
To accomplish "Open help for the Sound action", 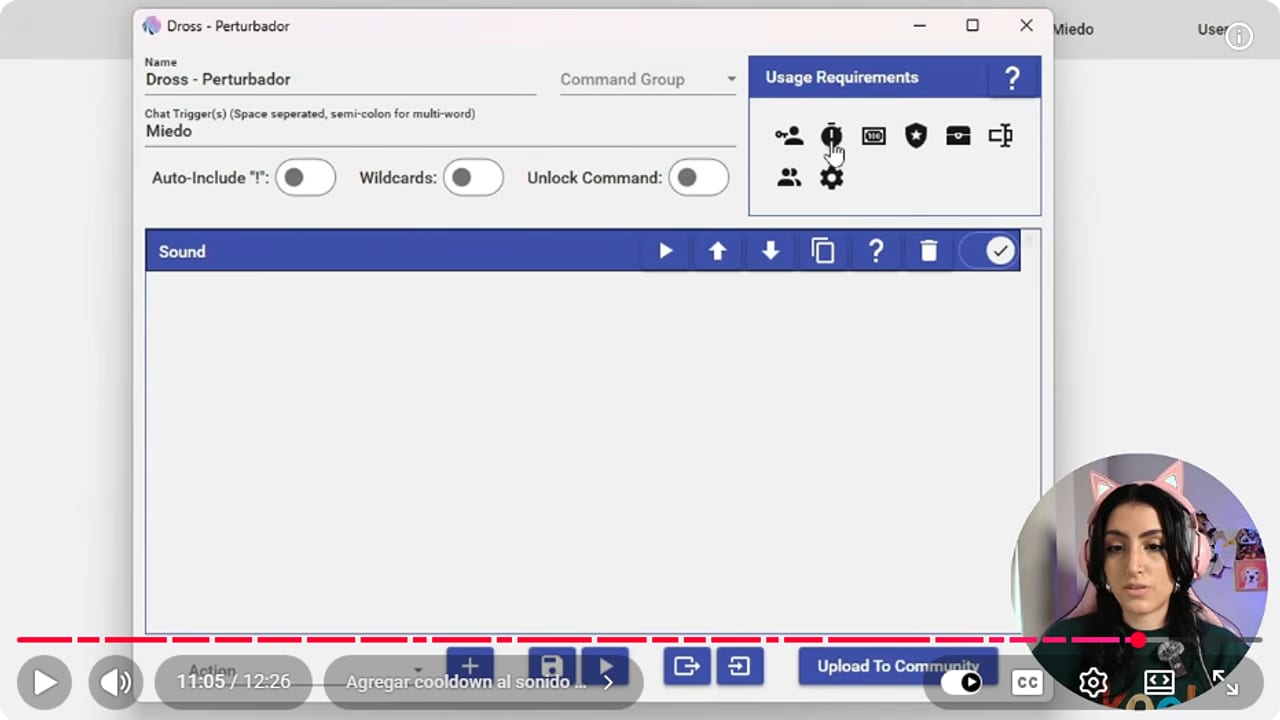I will [876, 252].
